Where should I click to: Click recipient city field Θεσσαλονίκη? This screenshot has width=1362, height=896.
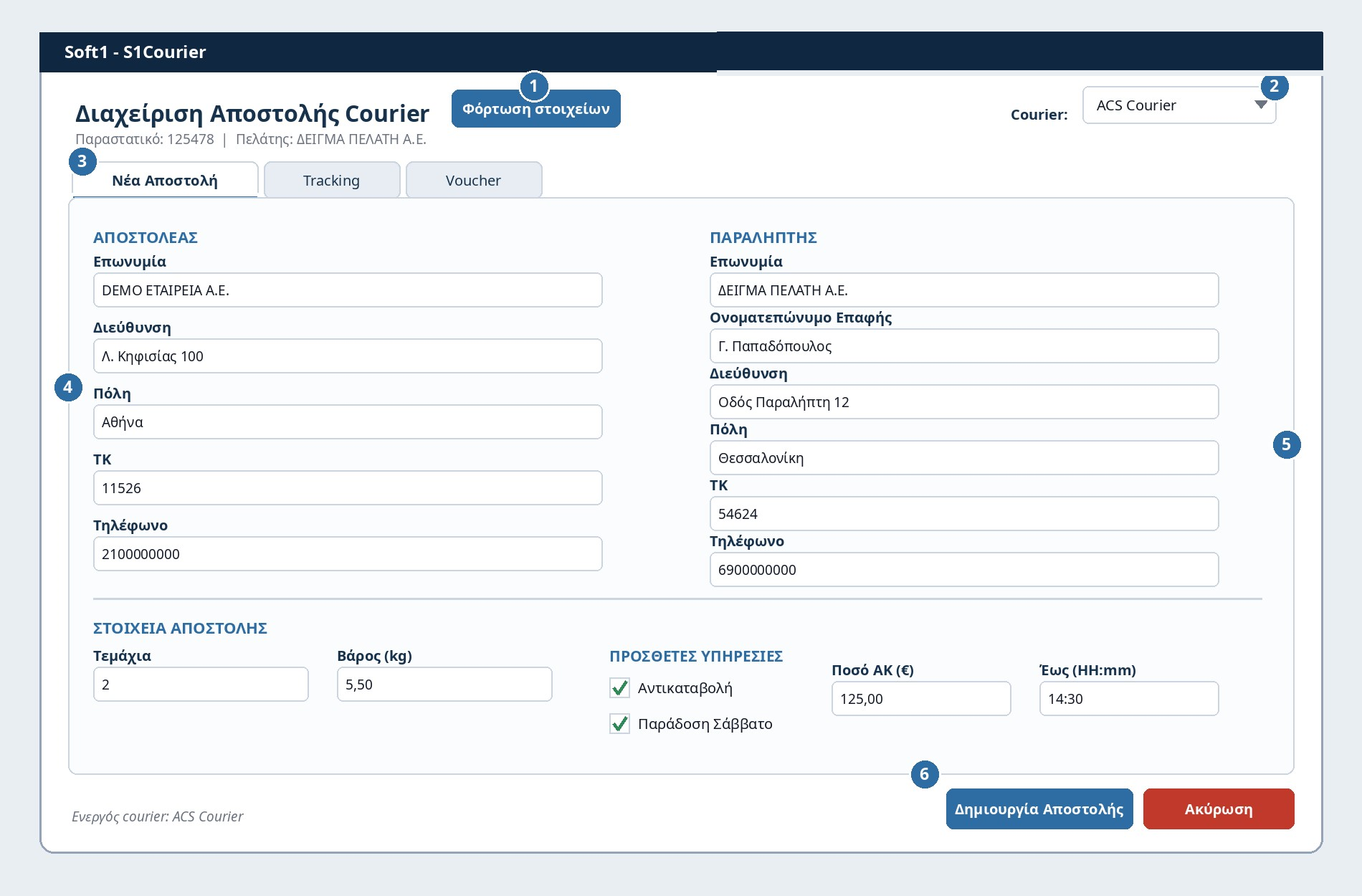[x=964, y=458]
